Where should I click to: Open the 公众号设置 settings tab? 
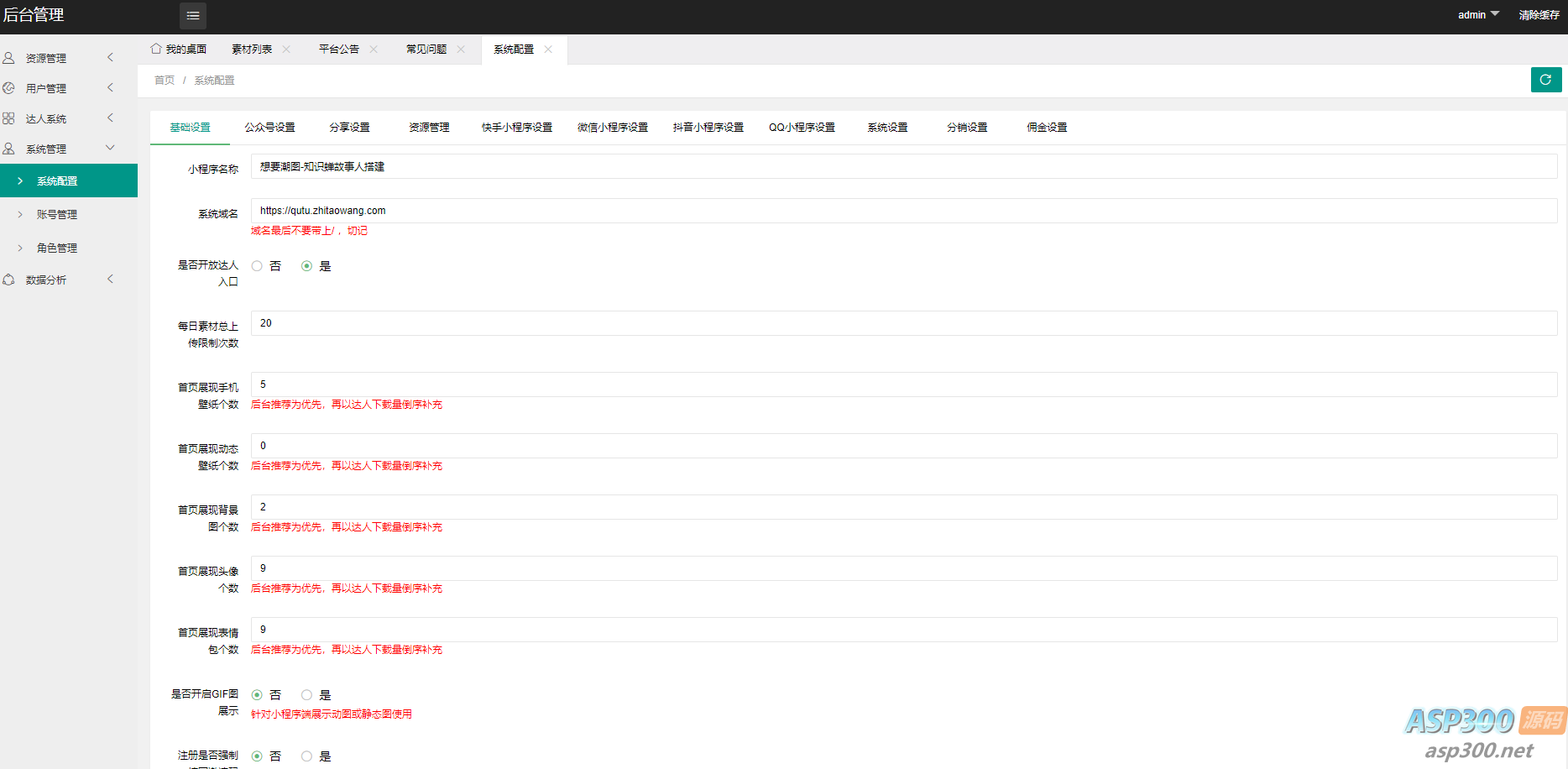point(269,128)
